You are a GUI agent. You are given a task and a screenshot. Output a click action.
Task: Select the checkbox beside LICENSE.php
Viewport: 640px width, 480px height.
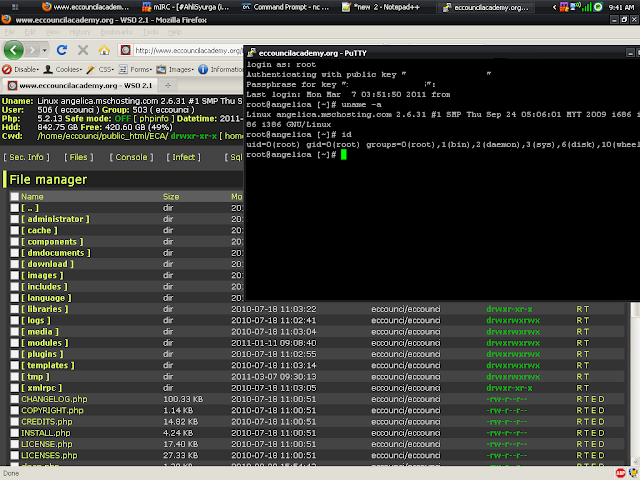15,443
